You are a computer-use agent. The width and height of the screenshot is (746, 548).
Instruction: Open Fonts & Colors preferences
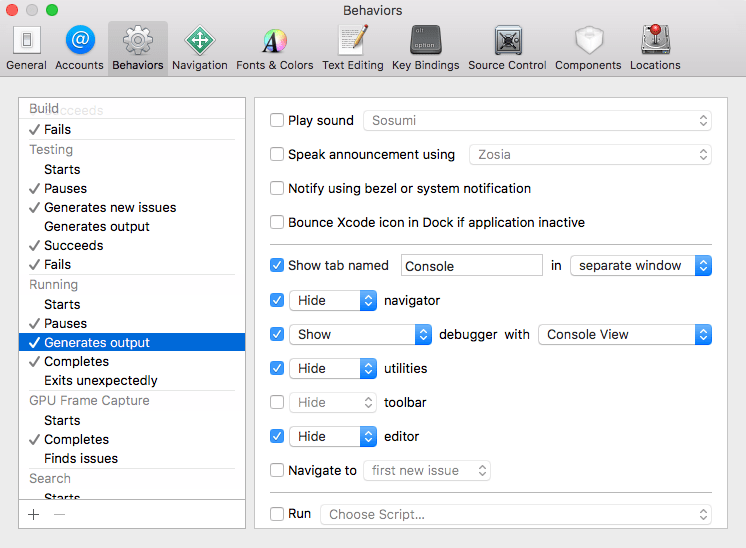point(274,48)
